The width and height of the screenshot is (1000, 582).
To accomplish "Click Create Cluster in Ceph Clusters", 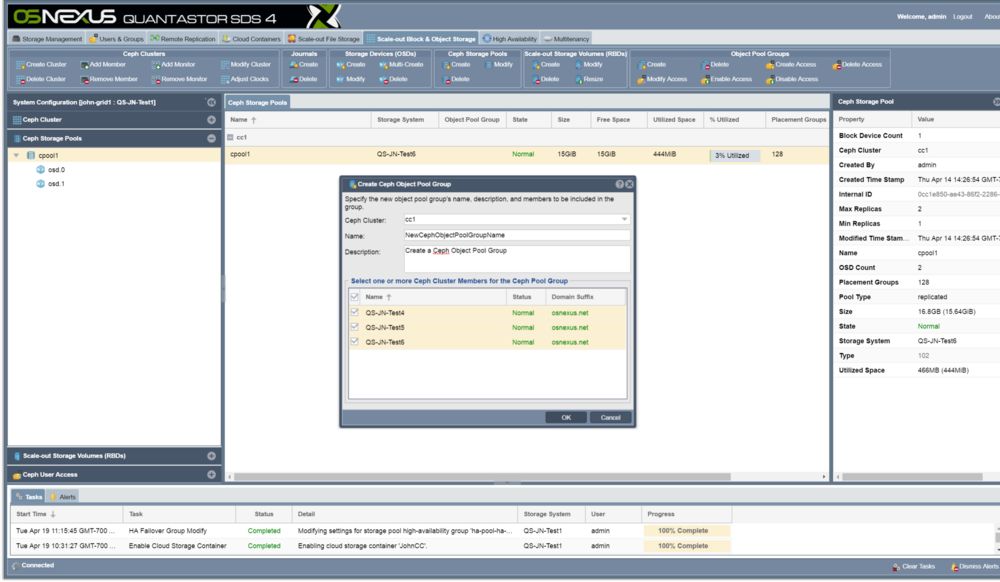I will pos(41,65).
